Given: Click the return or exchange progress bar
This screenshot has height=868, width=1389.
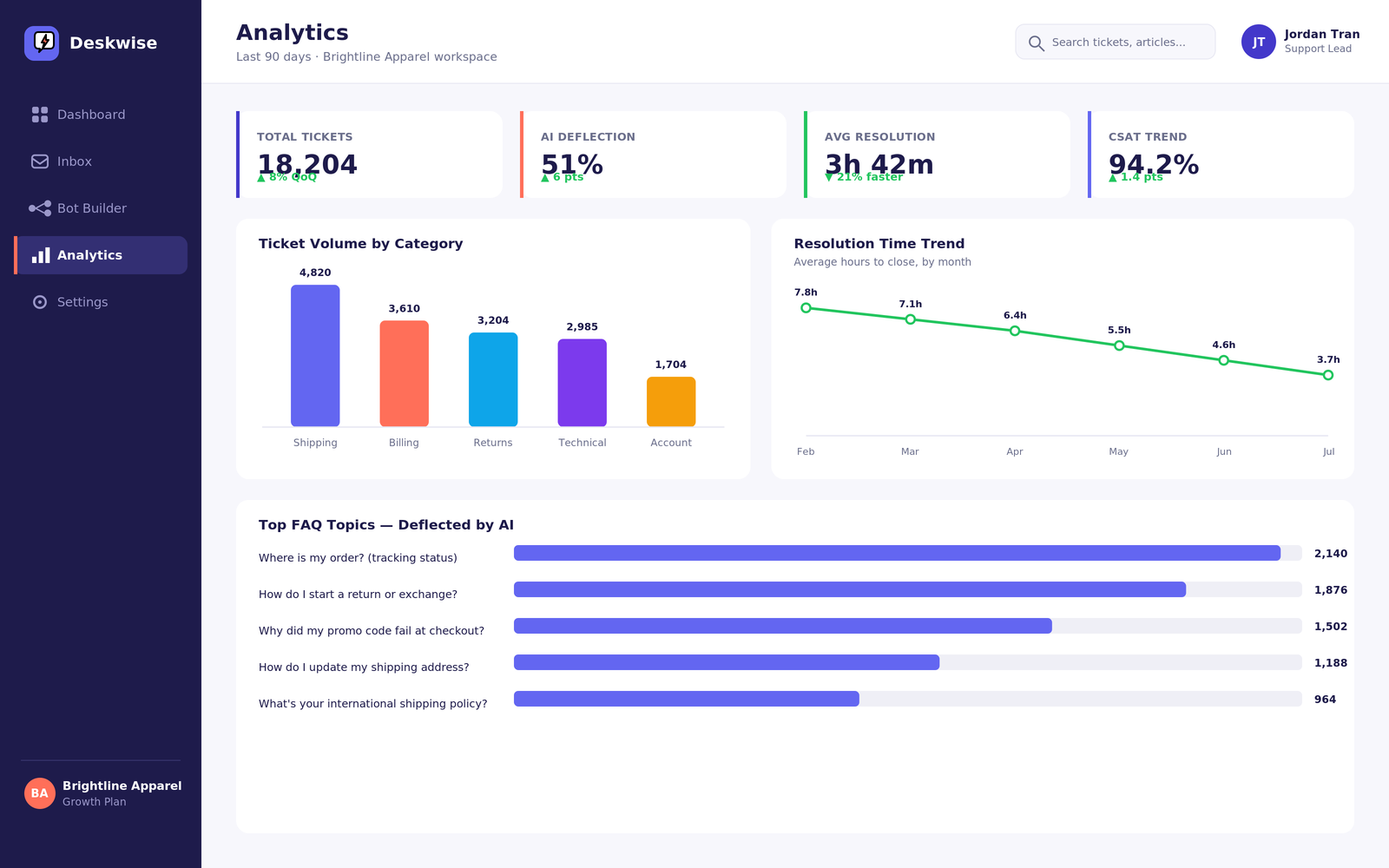Looking at the screenshot, I should tap(908, 589).
